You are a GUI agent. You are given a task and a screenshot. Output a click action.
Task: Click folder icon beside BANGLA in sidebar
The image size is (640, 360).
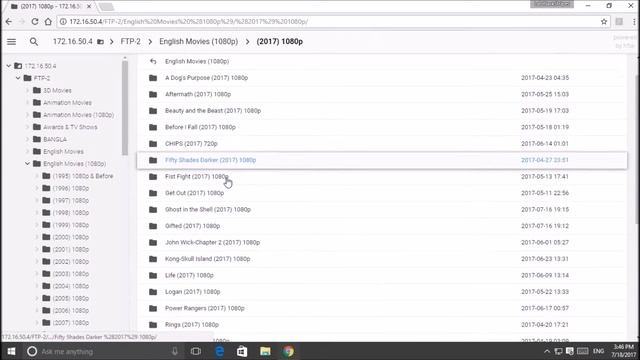(37, 139)
